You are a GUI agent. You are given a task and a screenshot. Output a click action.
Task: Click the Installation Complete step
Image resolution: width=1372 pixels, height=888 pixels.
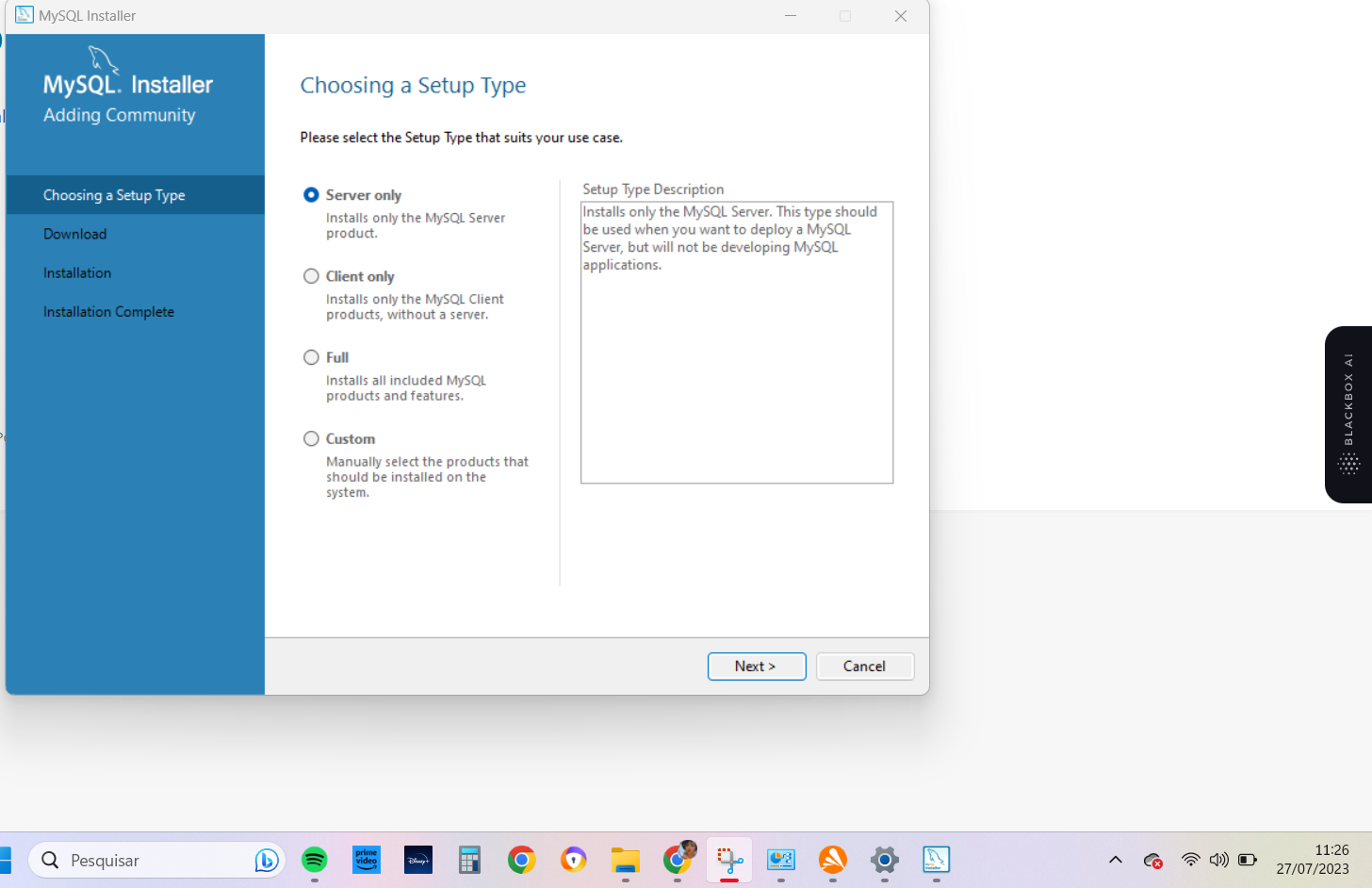click(108, 311)
